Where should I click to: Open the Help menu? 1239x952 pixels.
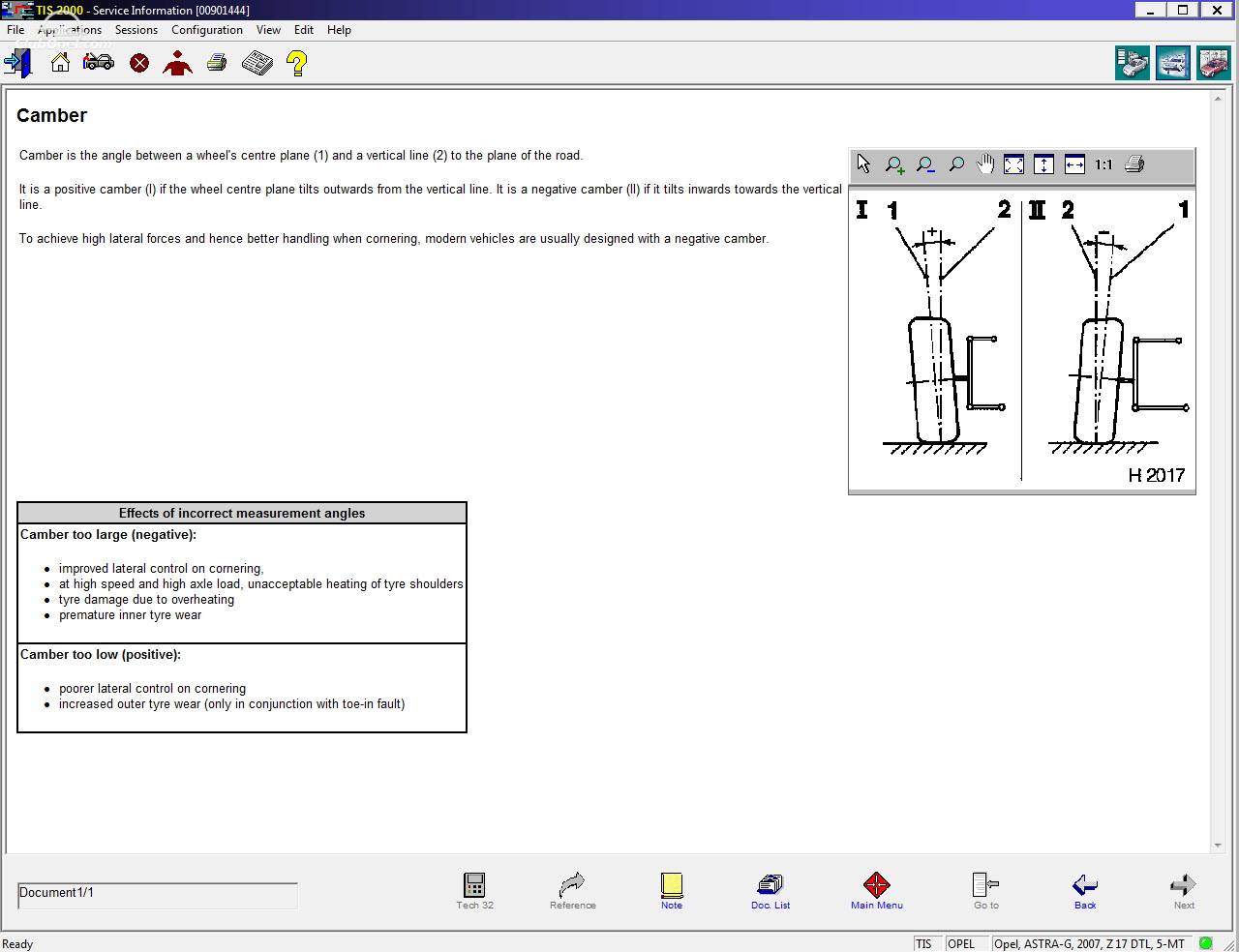coord(339,30)
